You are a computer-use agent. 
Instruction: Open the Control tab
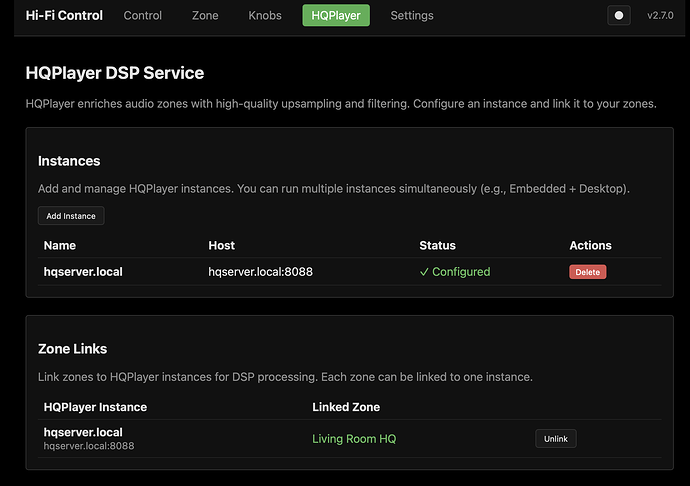tap(143, 16)
